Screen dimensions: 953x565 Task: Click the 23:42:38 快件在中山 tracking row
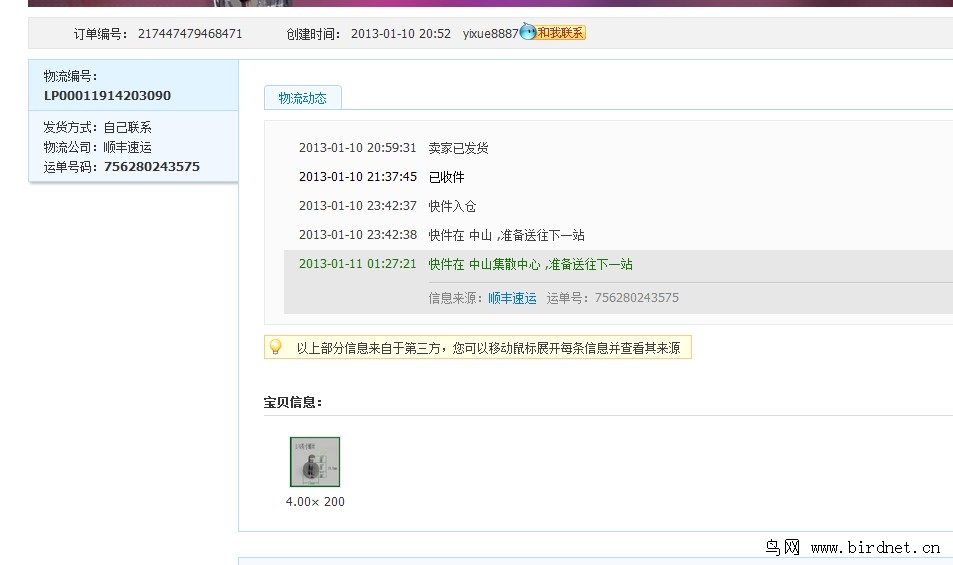(x=506, y=235)
